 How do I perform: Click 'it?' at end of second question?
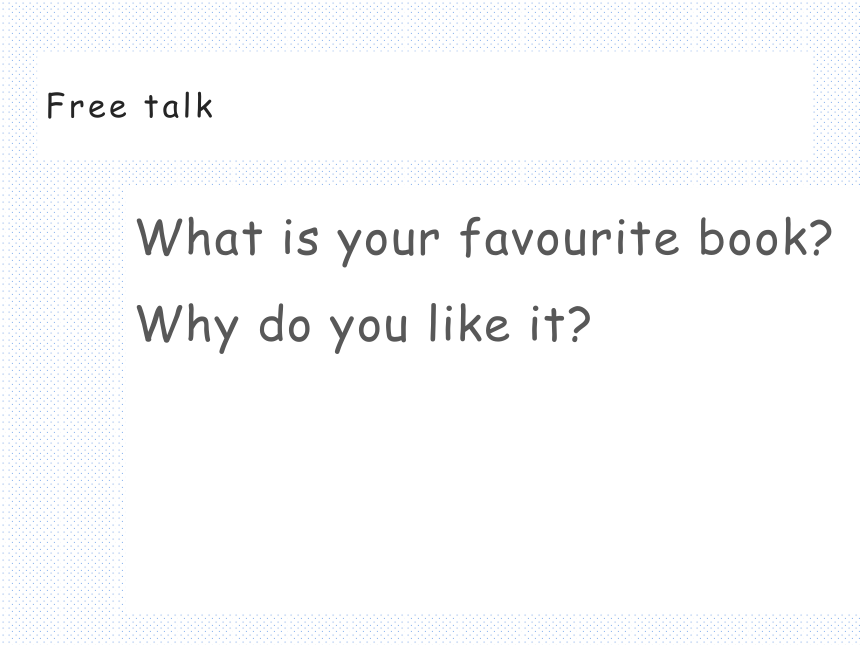(560, 324)
